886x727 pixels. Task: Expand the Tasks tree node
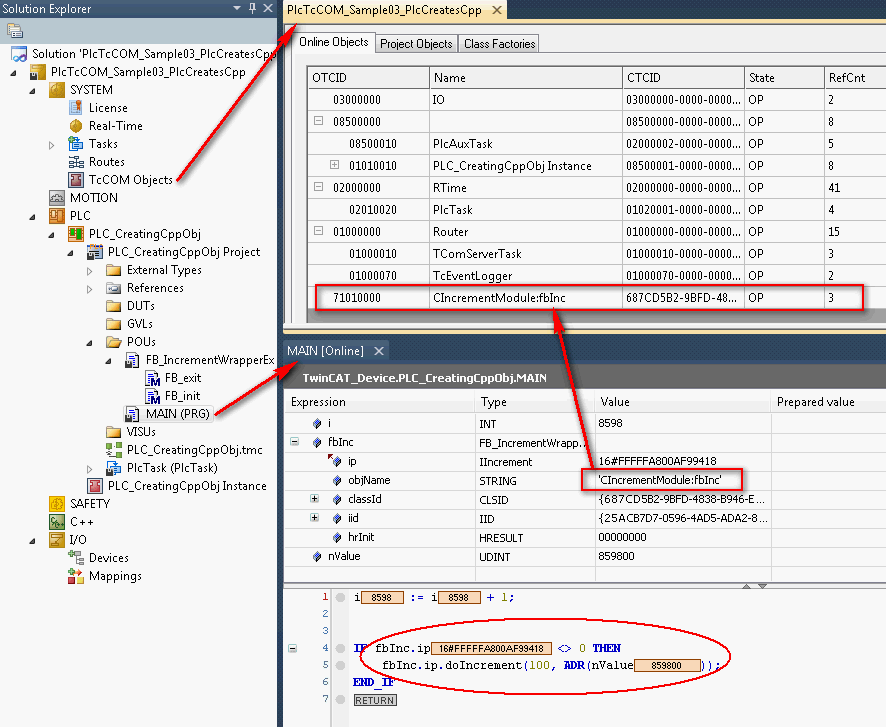coord(51,145)
